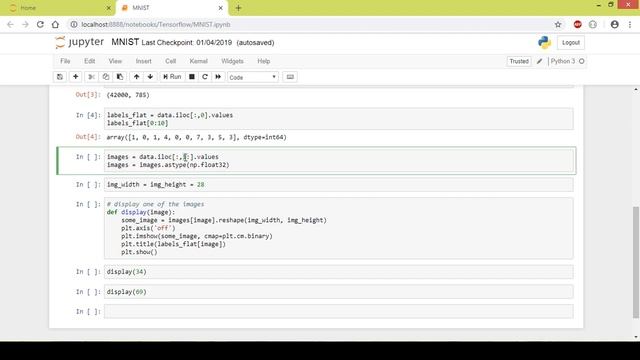The width and height of the screenshot is (640, 360).
Task: Open the Widgets menu
Action: click(x=232, y=61)
